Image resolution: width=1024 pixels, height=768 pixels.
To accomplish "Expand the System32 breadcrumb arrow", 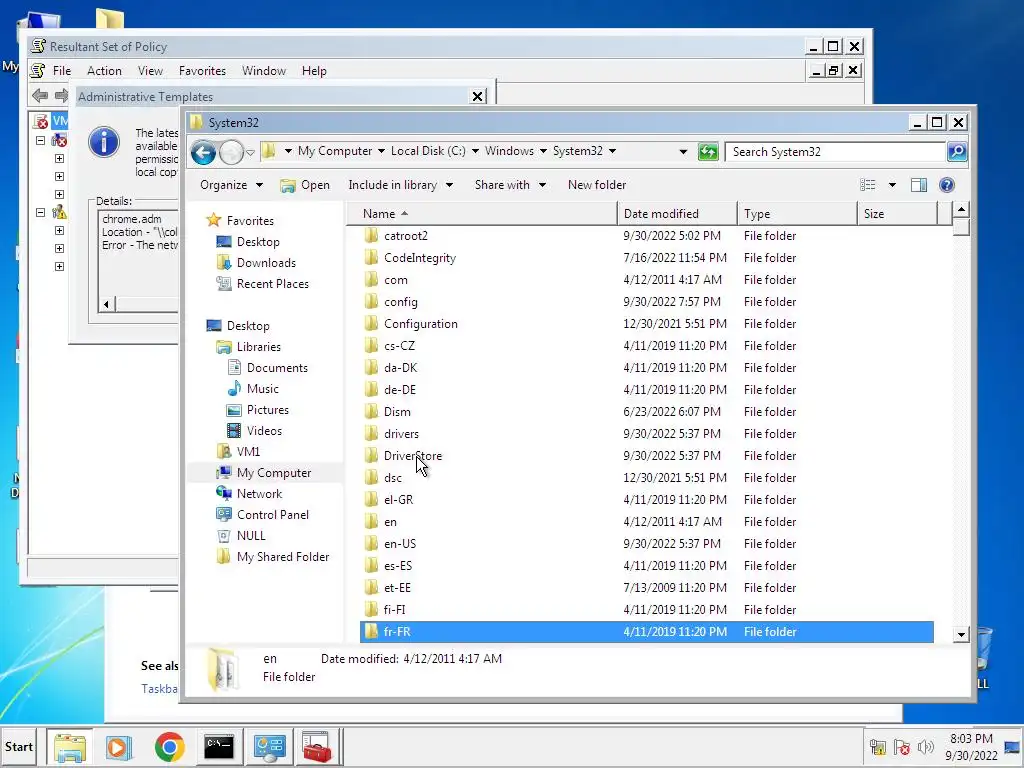I will tap(612, 151).
